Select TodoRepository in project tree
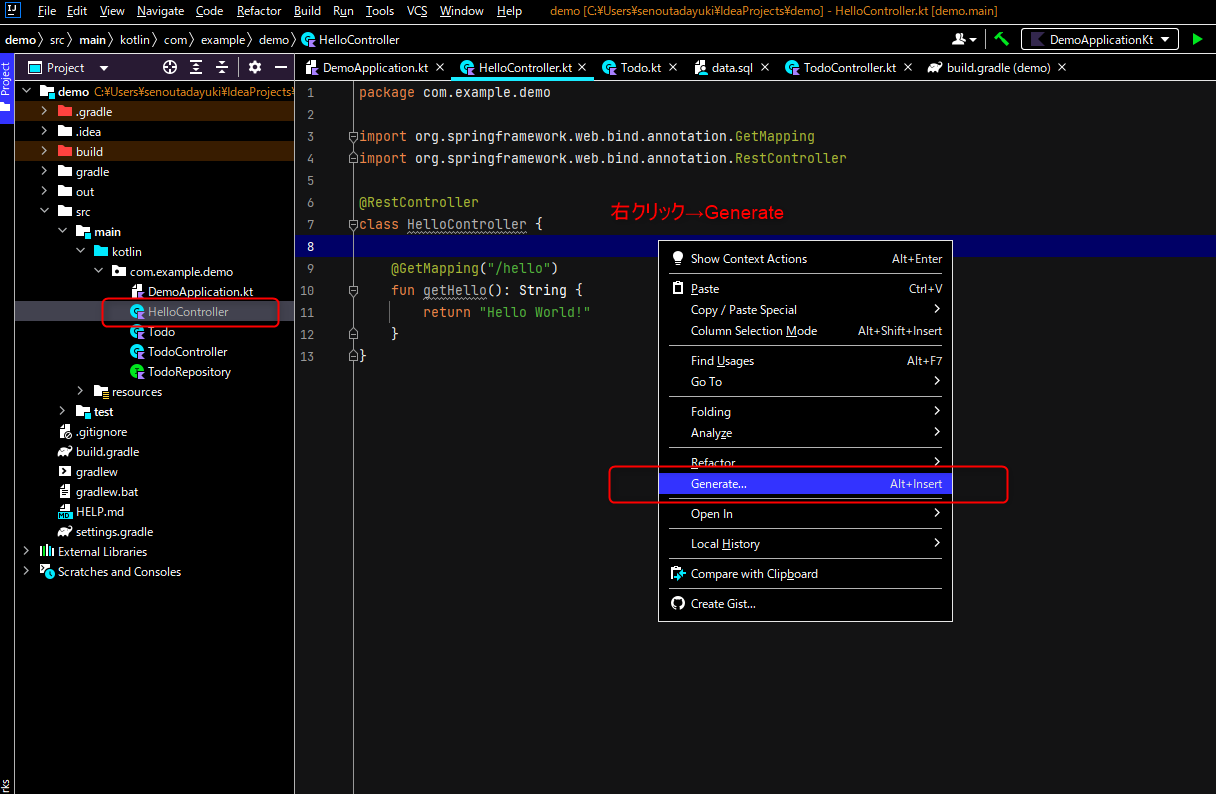This screenshot has width=1216, height=794. (x=180, y=372)
